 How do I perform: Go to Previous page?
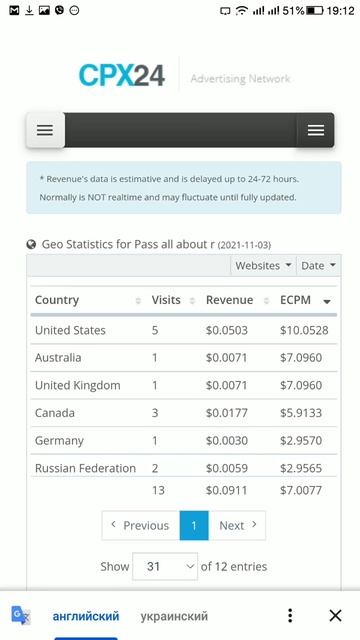coord(141,525)
